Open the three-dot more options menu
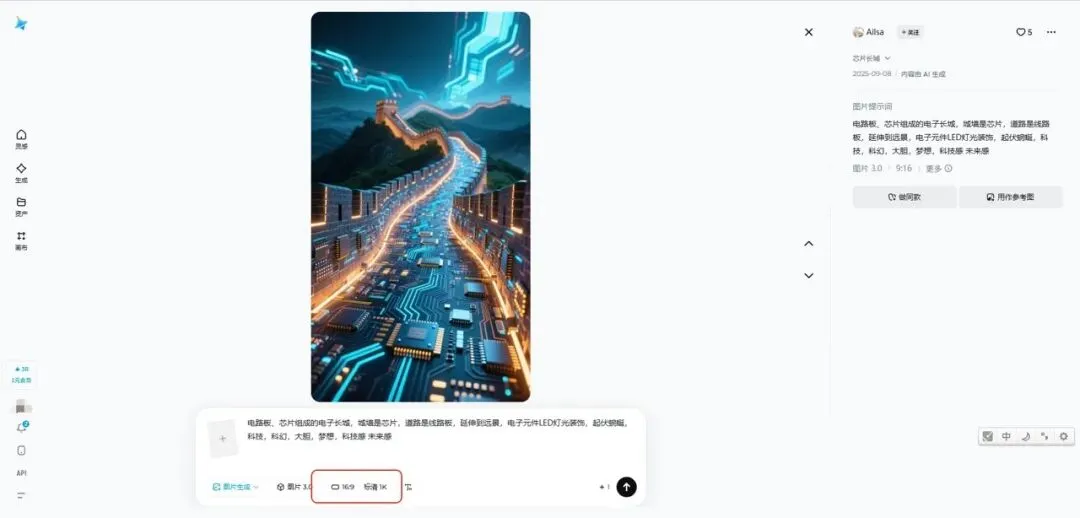This screenshot has width=1080, height=518. [1051, 32]
